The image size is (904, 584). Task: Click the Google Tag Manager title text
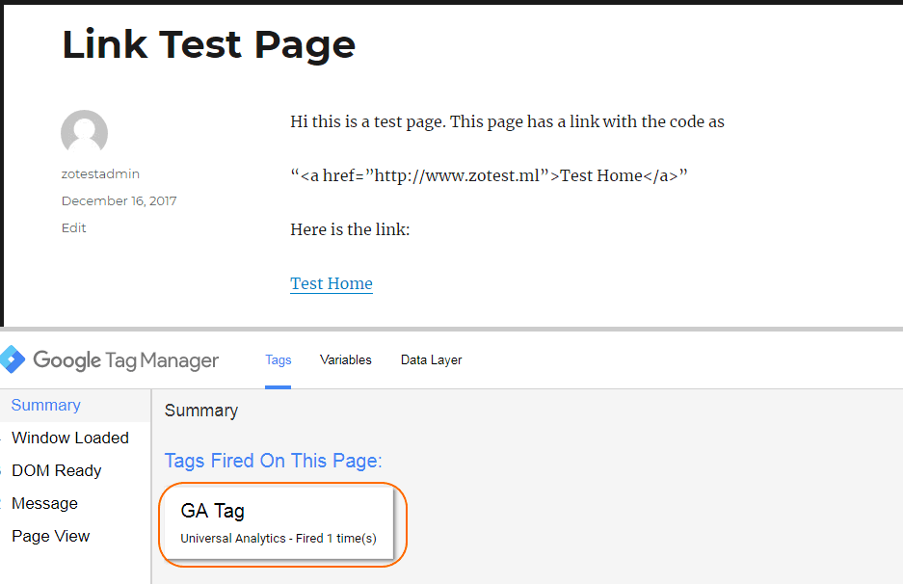point(126,361)
